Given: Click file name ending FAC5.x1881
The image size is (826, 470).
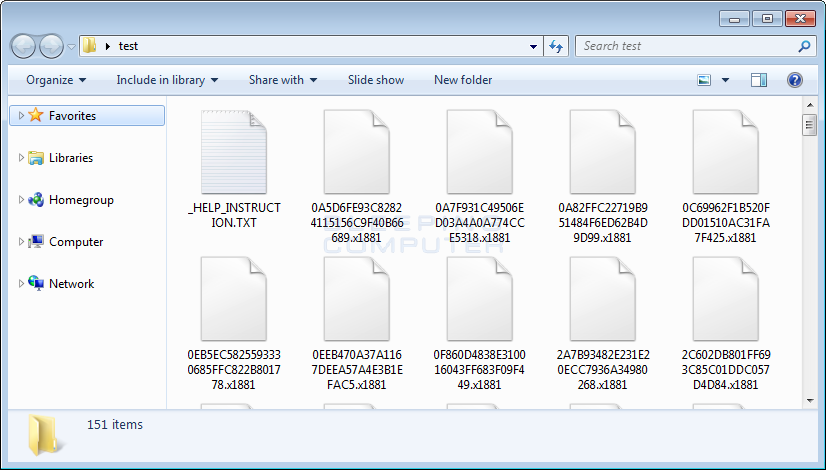Looking at the screenshot, I should click(x=357, y=369).
